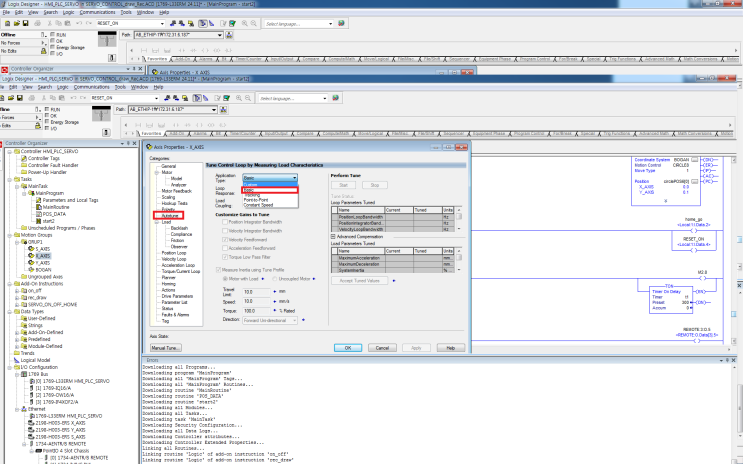Click Accept Tuned Values button
The image size is (743, 464).
pyautogui.click(x=360, y=281)
